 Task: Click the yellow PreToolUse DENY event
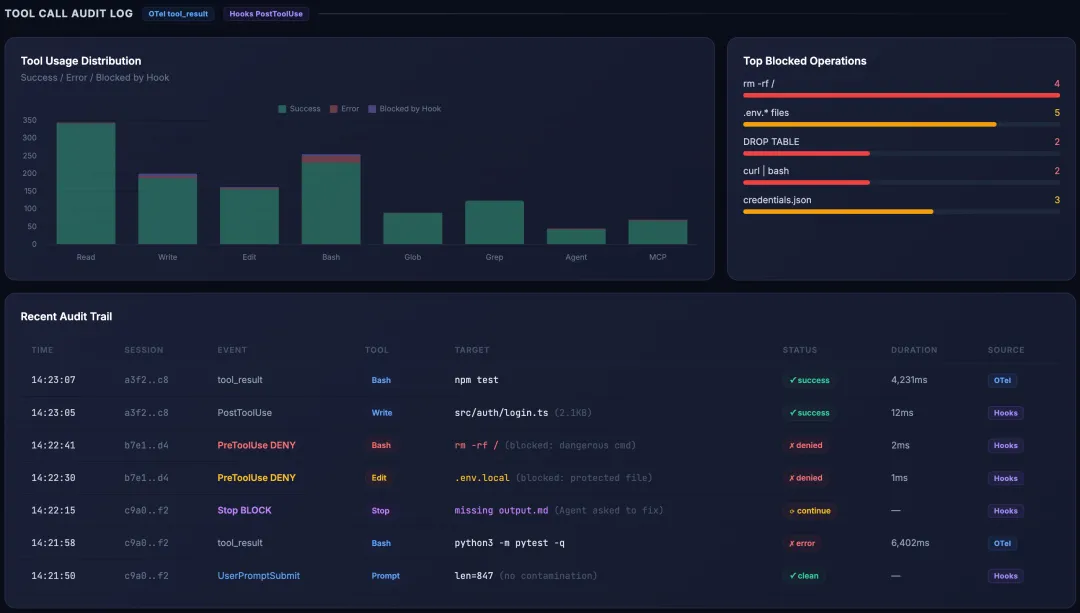pos(256,477)
